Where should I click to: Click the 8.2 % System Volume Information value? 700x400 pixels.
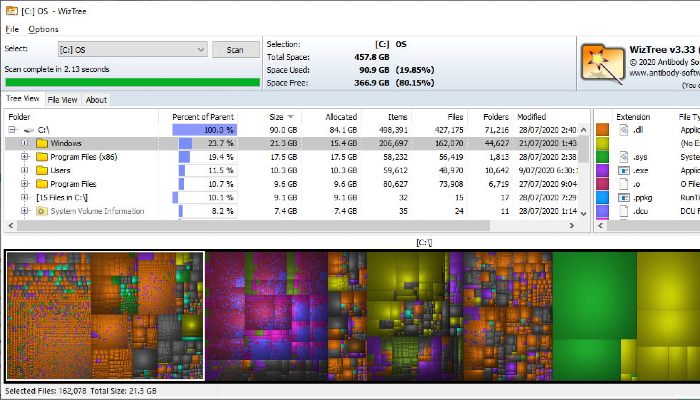[224, 211]
